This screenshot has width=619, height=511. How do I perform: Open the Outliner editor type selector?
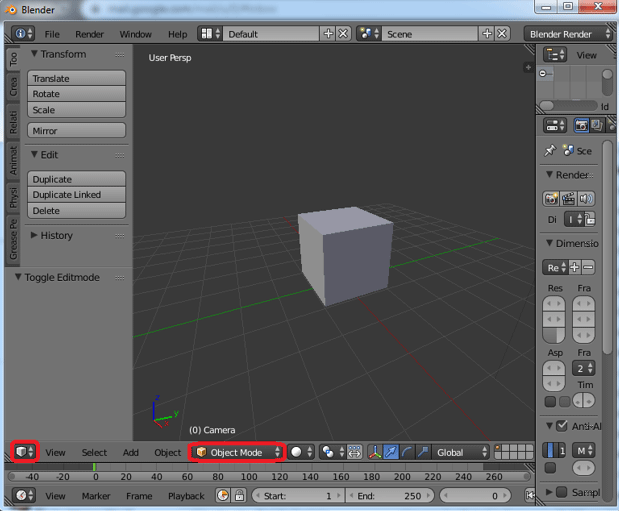[555, 55]
